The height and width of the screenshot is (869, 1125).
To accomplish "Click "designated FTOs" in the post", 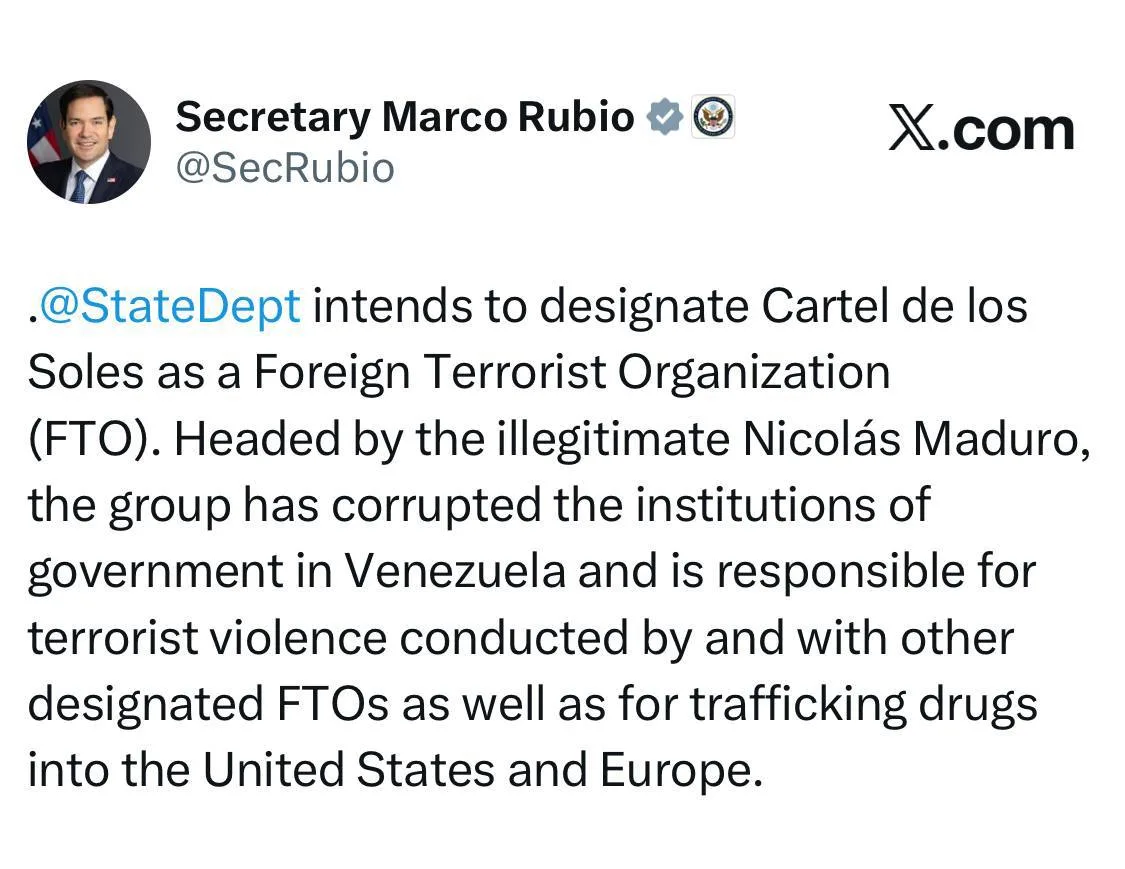I will (x=209, y=705).
